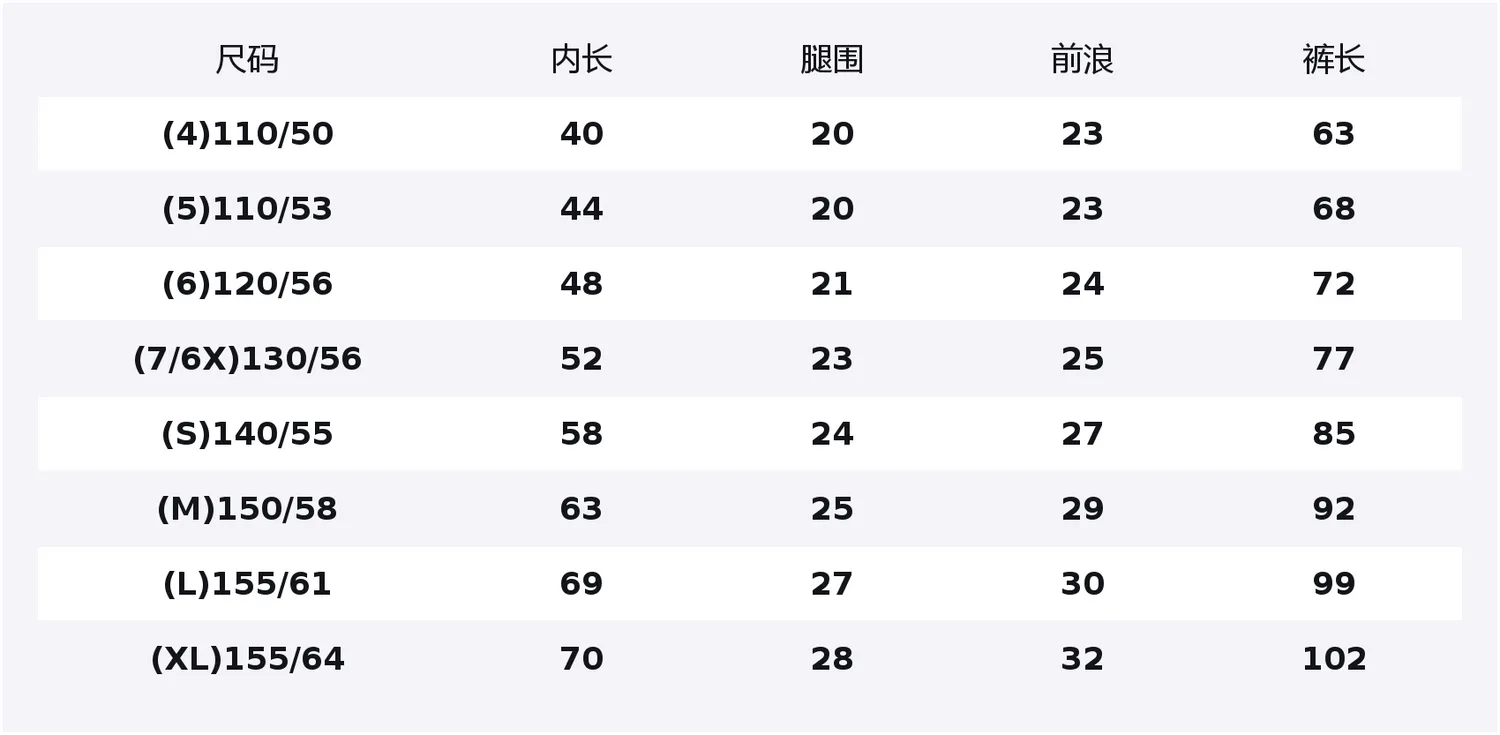Viewport: 1500px width, 735px height.
Task: Select the (4)110/50 size row label
Action: 247,134
